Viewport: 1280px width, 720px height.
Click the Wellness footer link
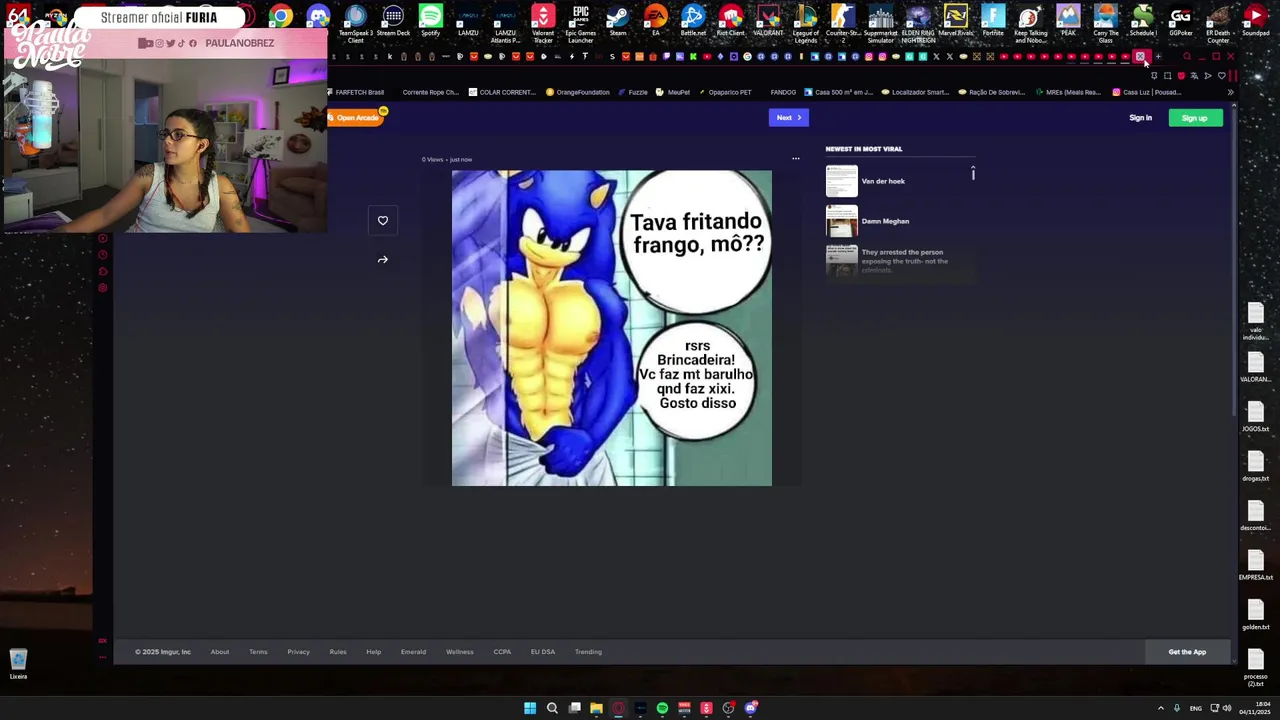pyautogui.click(x=460, y=652)
